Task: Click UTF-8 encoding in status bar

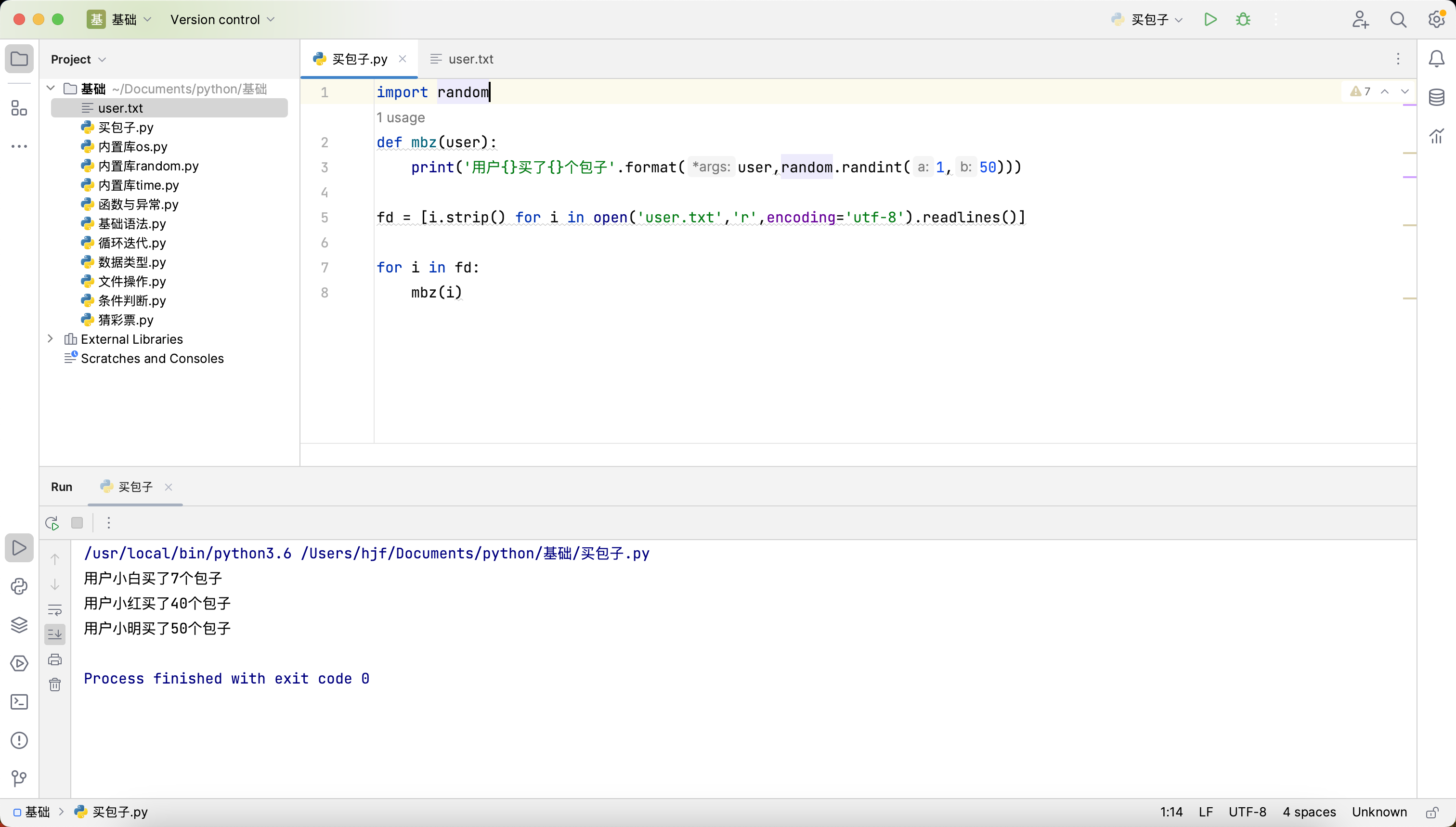Action: click(1248, 812)
